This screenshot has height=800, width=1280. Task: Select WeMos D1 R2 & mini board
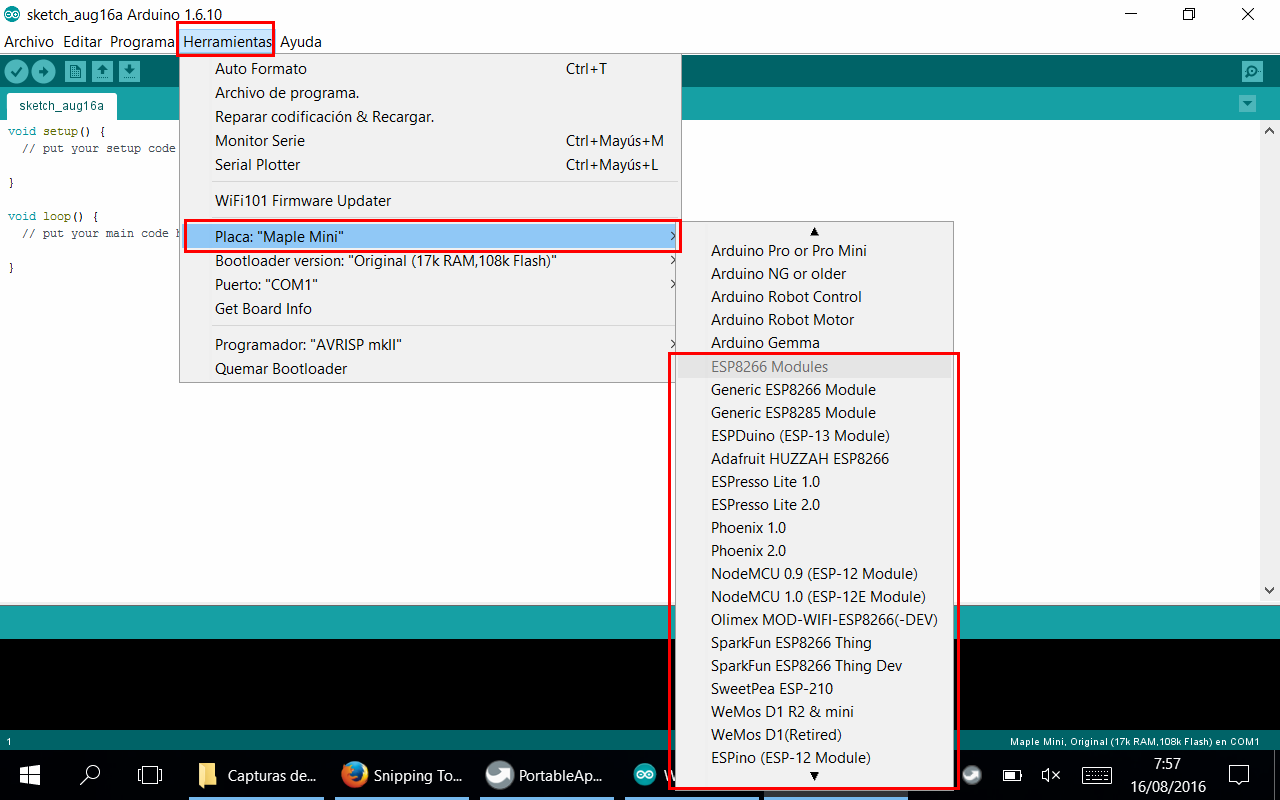[782, 712]
